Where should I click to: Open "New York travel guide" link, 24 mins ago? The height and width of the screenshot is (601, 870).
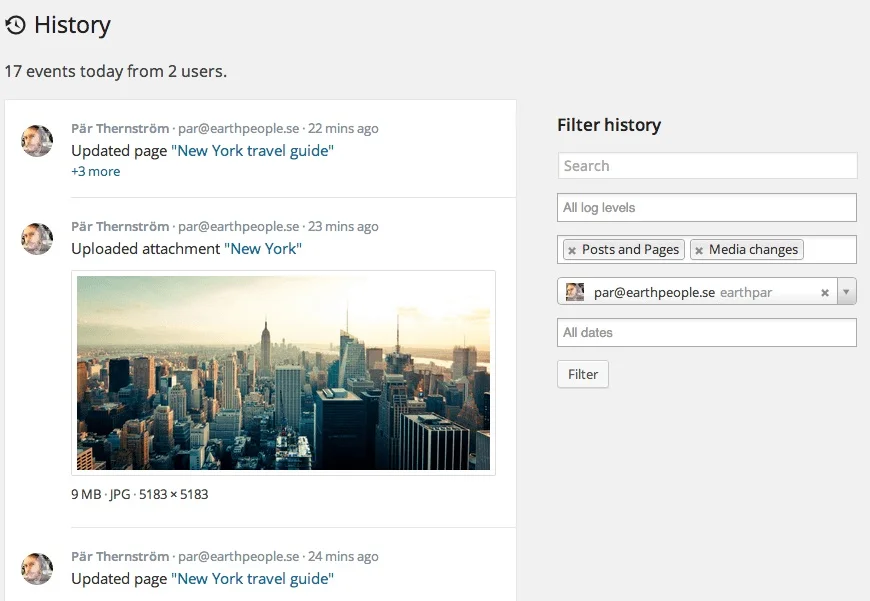(x=252, y=579)
